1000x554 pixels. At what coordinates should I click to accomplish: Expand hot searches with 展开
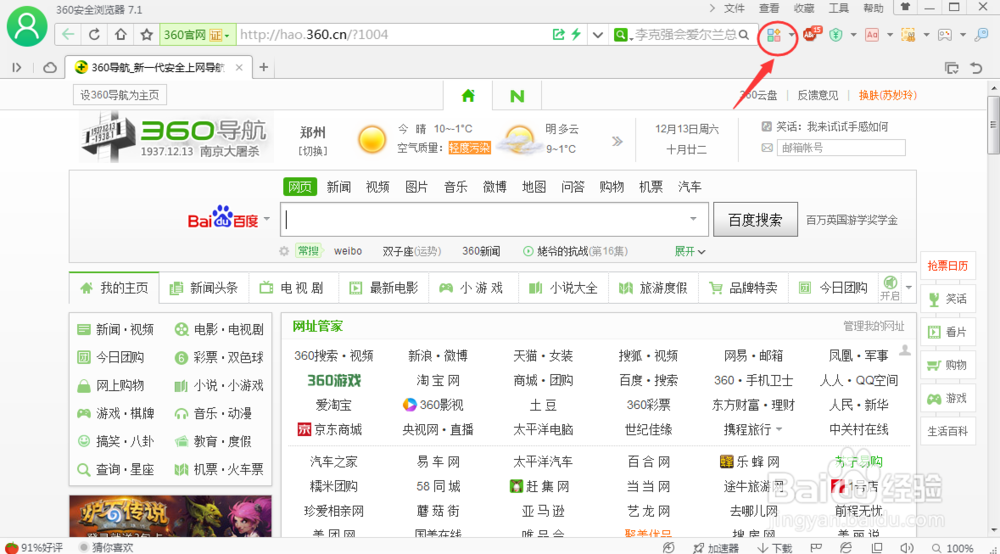click(x=690, y=251)
